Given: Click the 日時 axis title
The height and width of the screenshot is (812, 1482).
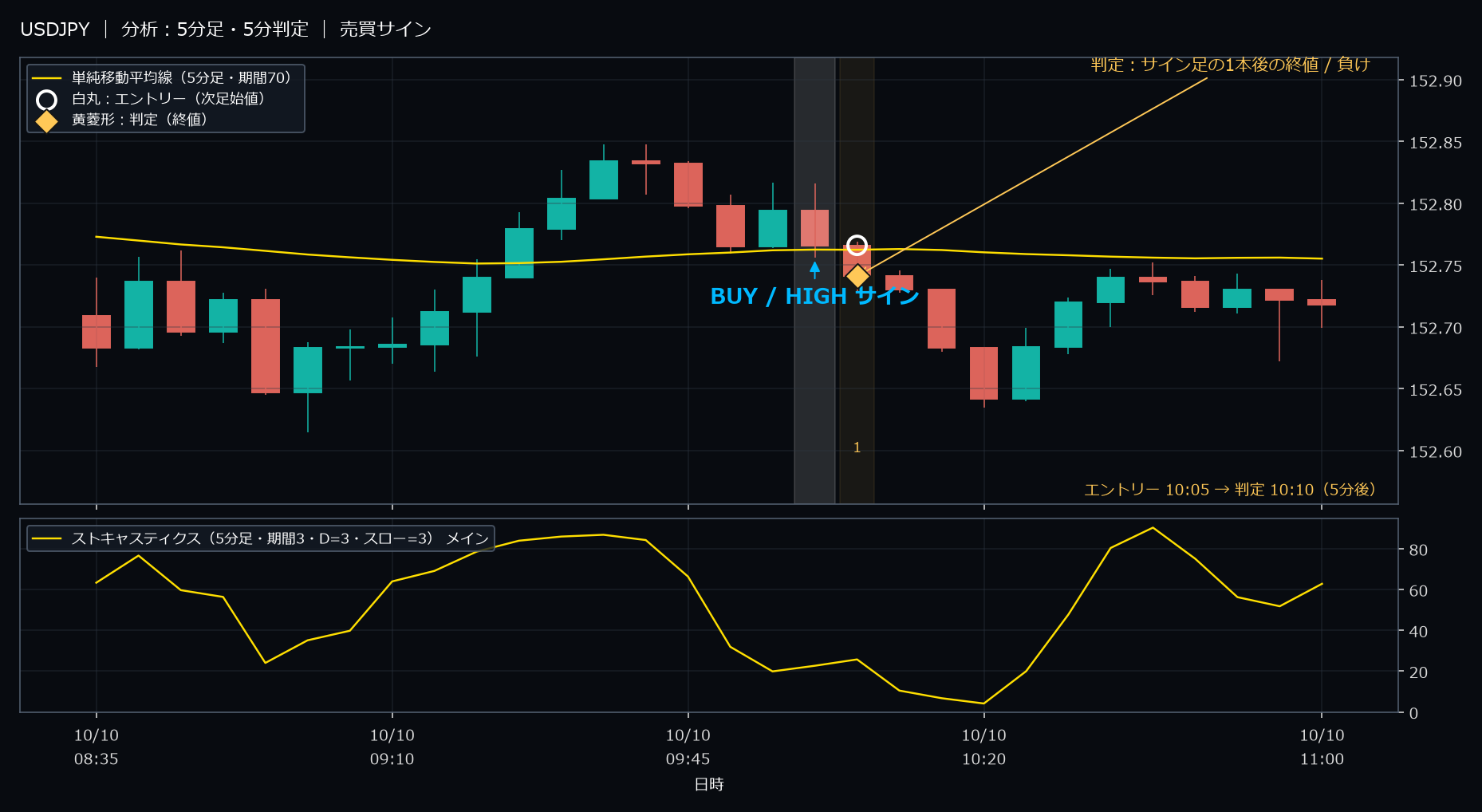Looking at the screenshot, I should [709, 784].
